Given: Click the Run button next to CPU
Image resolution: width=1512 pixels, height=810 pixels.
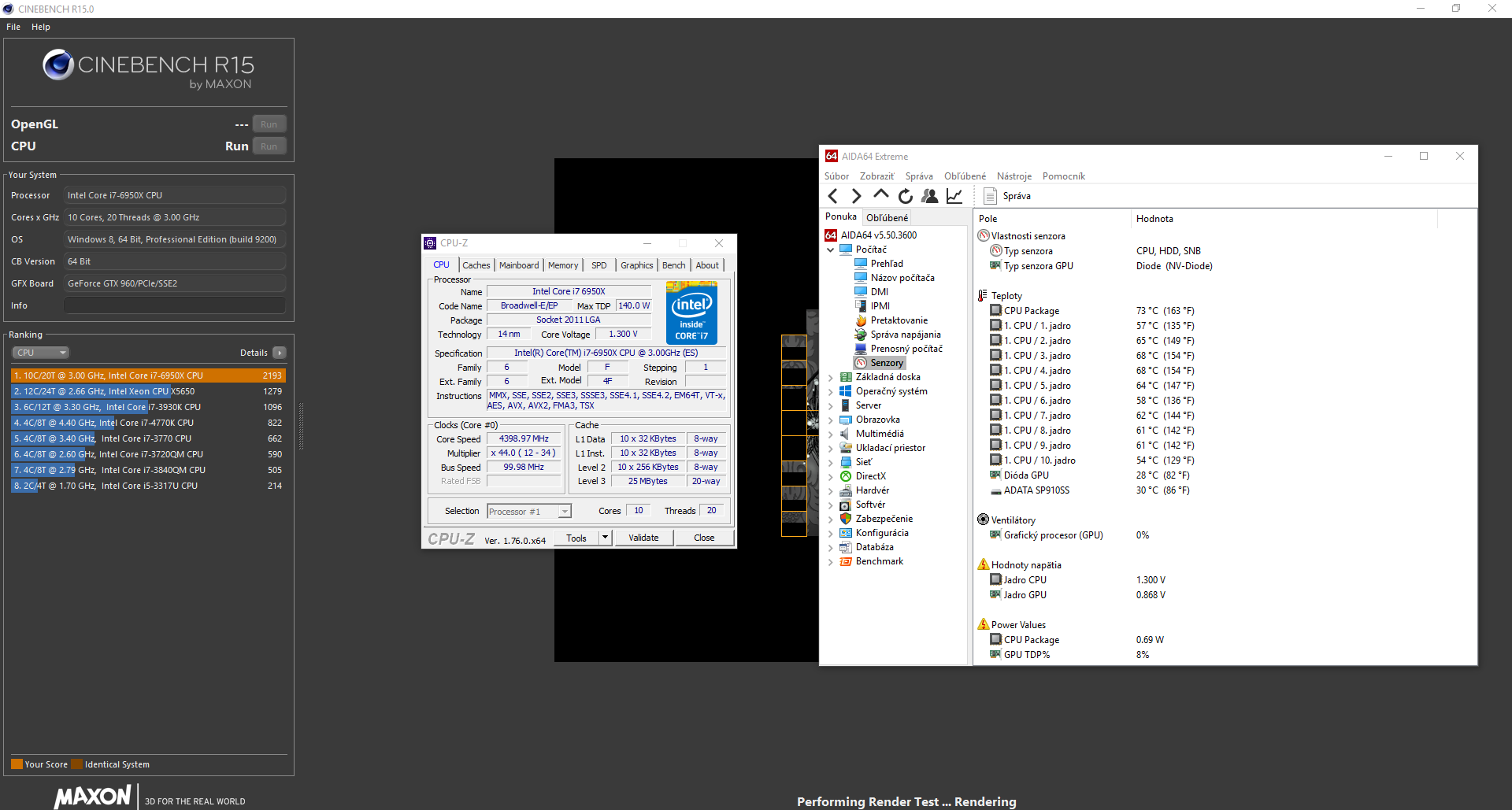Looking at the screenshot, I should [269, 146].
